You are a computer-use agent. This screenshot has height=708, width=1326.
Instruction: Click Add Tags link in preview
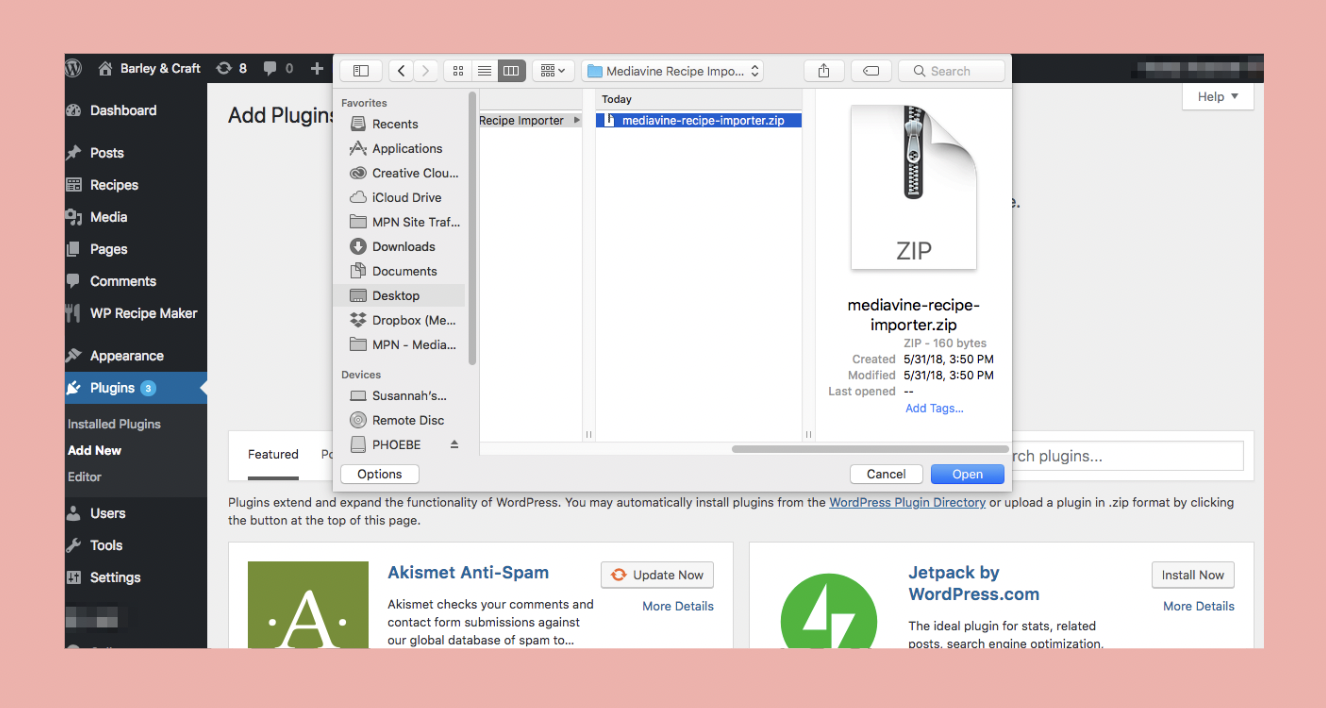pyautogui.click(x=934, y=408)
